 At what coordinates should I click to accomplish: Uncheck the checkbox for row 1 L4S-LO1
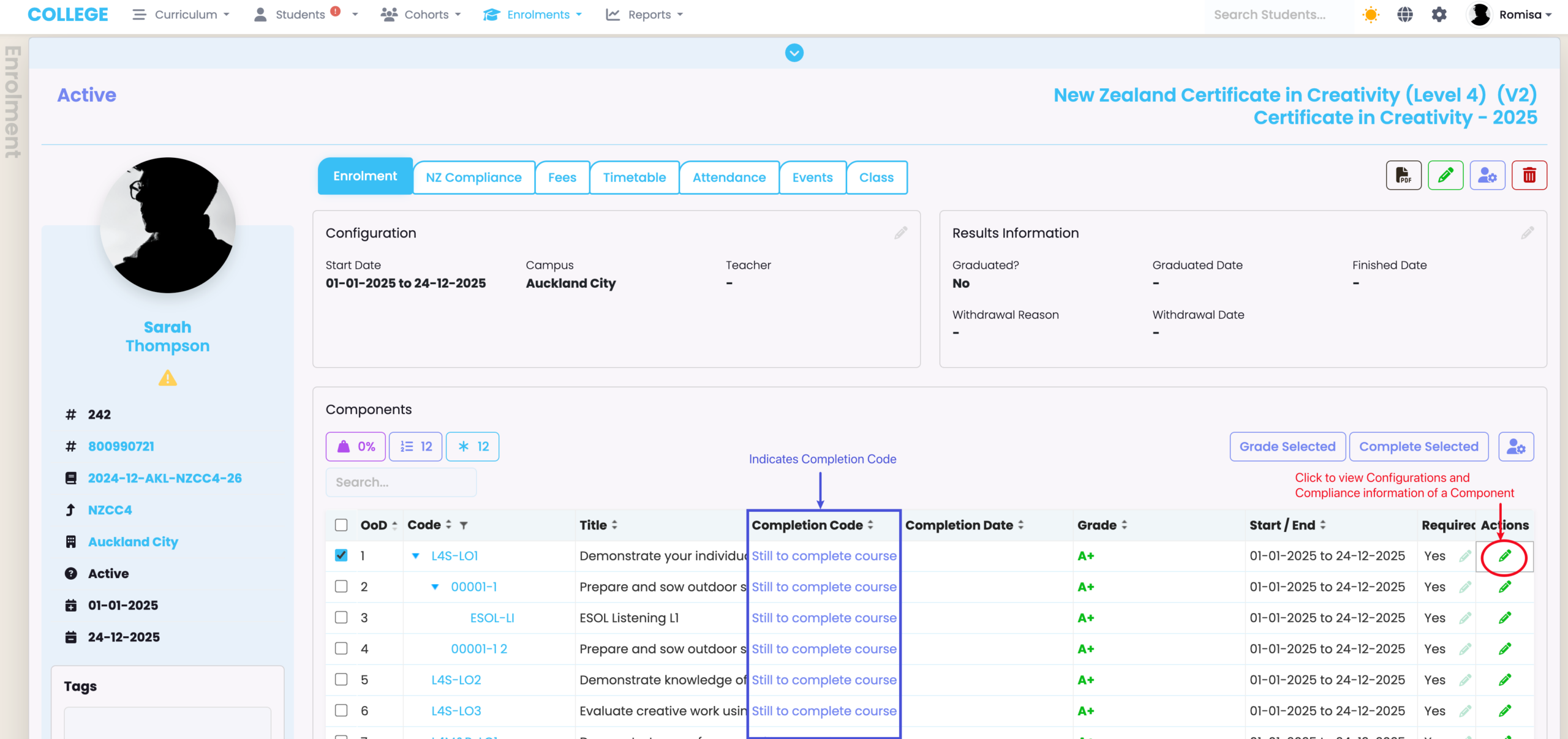(341, 555)
